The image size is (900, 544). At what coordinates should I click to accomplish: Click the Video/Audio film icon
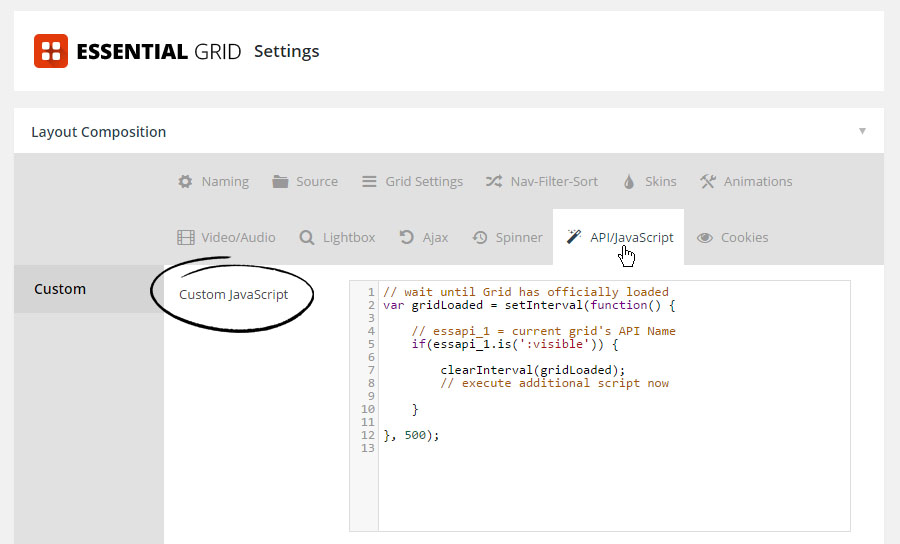click(185, 238)
